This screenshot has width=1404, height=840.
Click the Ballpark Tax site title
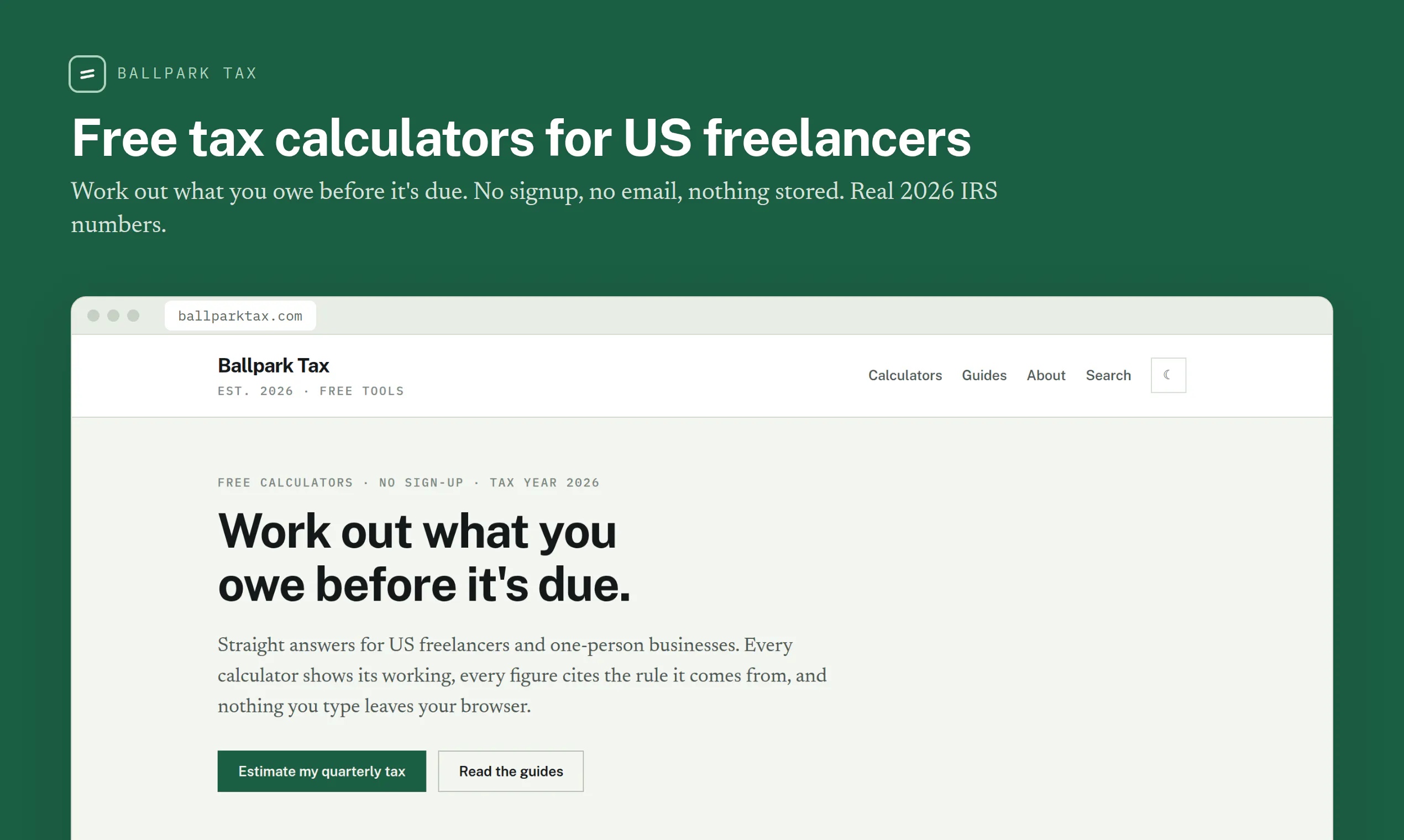click(x=274, y=365)
